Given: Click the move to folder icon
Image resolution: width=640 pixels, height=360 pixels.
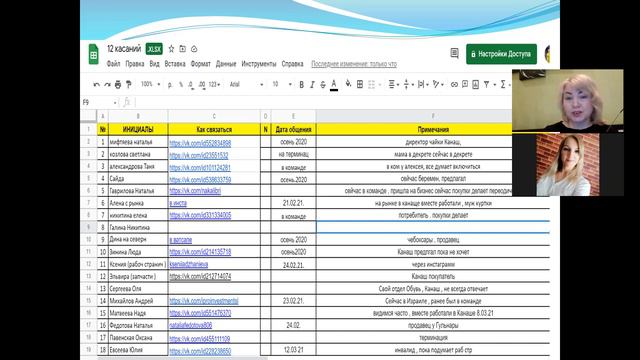Looking at the screenshot, I should (x=182, y=49).
